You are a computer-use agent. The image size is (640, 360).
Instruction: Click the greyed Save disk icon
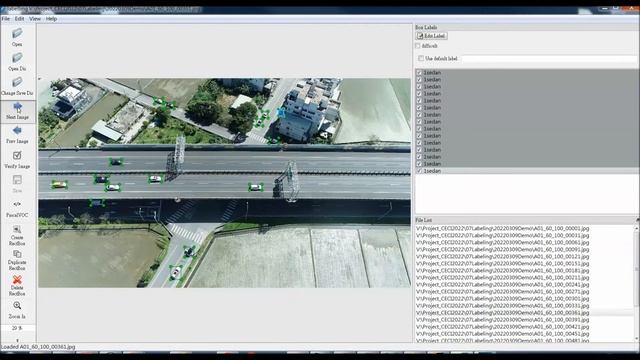[17, 180]
